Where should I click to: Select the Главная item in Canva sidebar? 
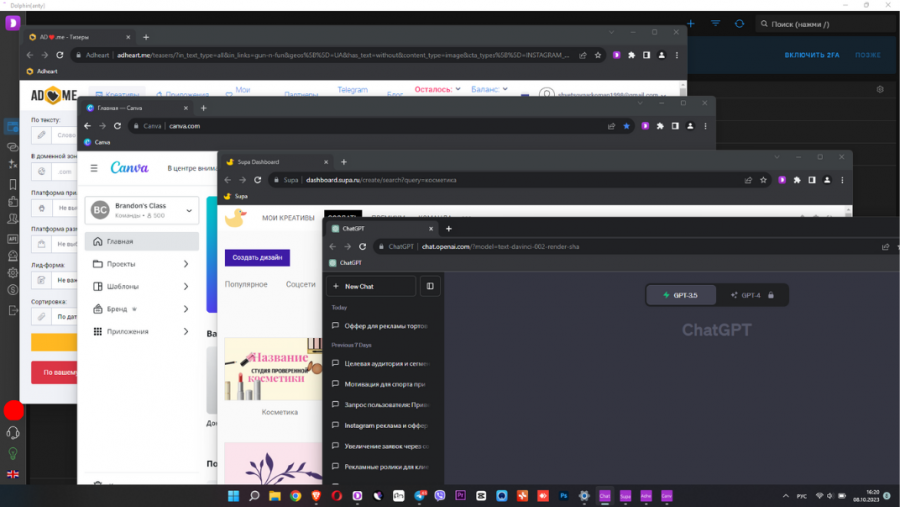(142, 242)
